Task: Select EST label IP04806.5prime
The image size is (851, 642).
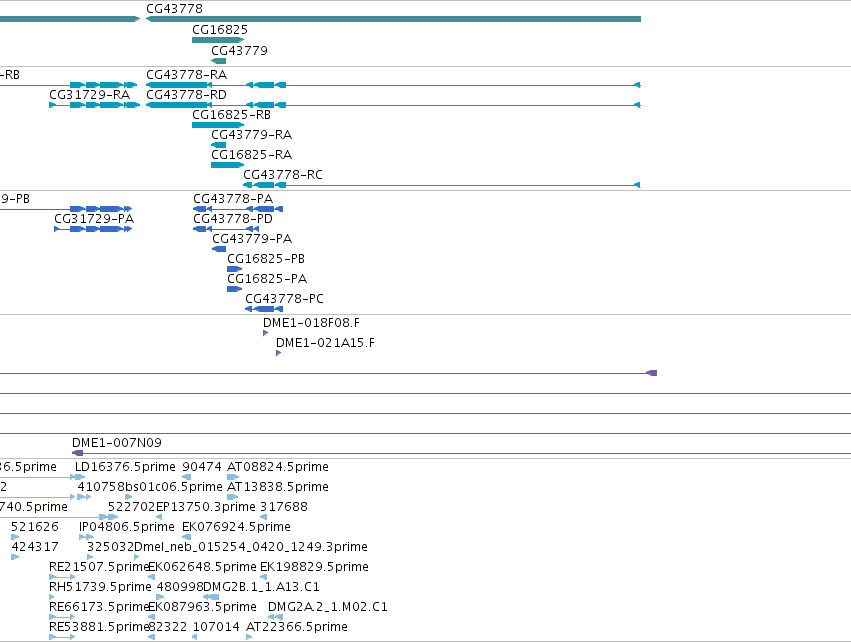Action: pyautogui.click(x=127, y=527)
